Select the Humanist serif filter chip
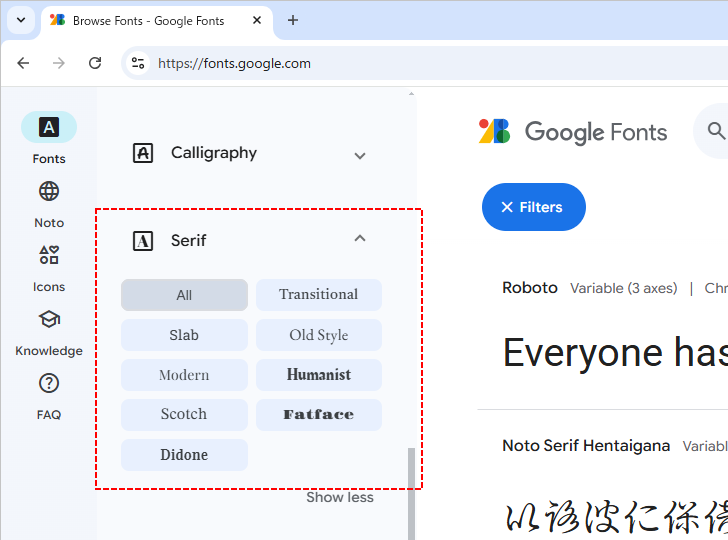Screen dimensions: 728x540 pos(318,375)
